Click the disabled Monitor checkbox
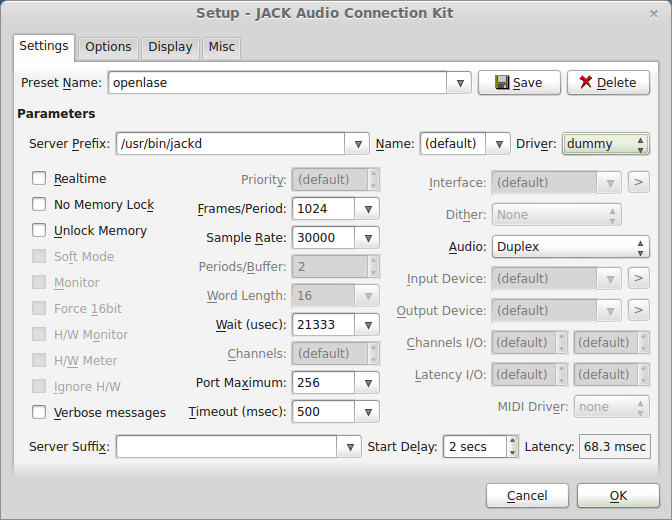The image size is (672, 520). point(39,283)
